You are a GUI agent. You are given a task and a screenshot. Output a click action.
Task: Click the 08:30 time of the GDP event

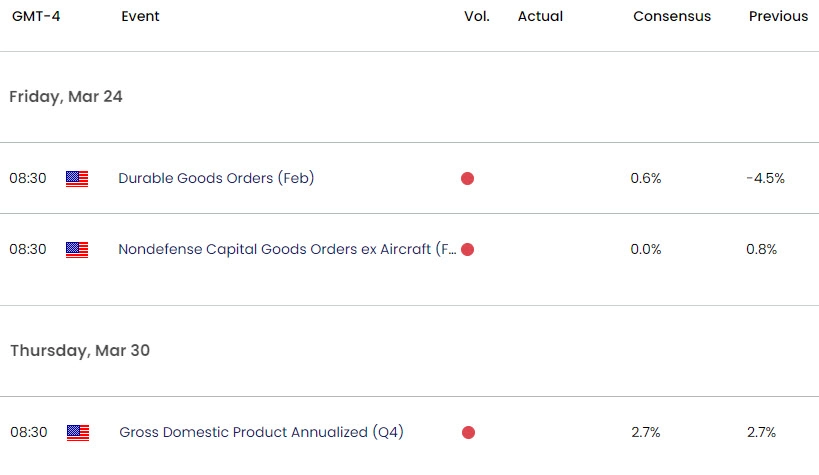[x=29, y=433]
